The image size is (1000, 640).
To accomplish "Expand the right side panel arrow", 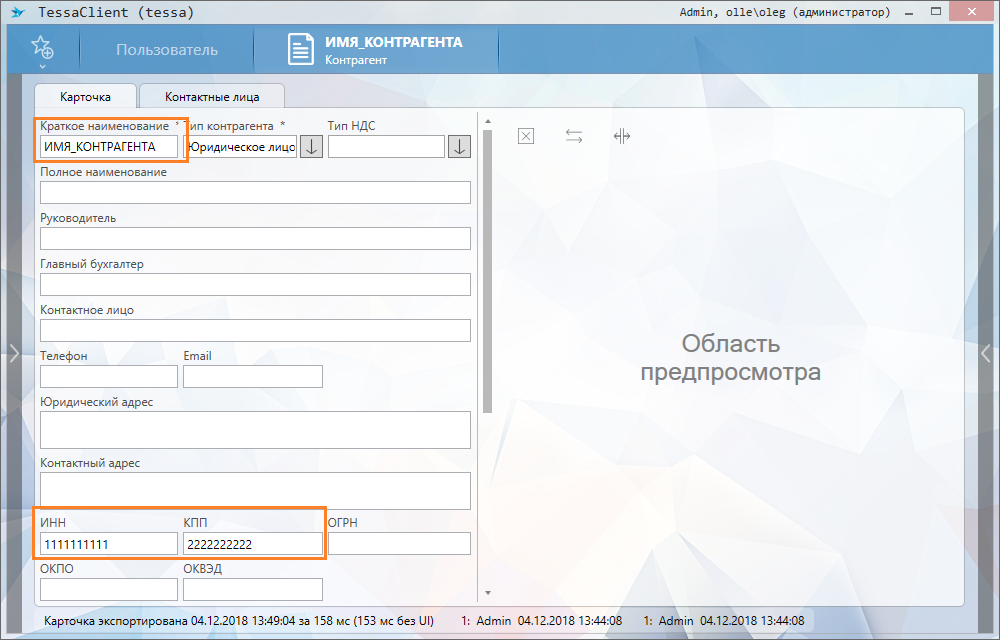I will (986, 352).
